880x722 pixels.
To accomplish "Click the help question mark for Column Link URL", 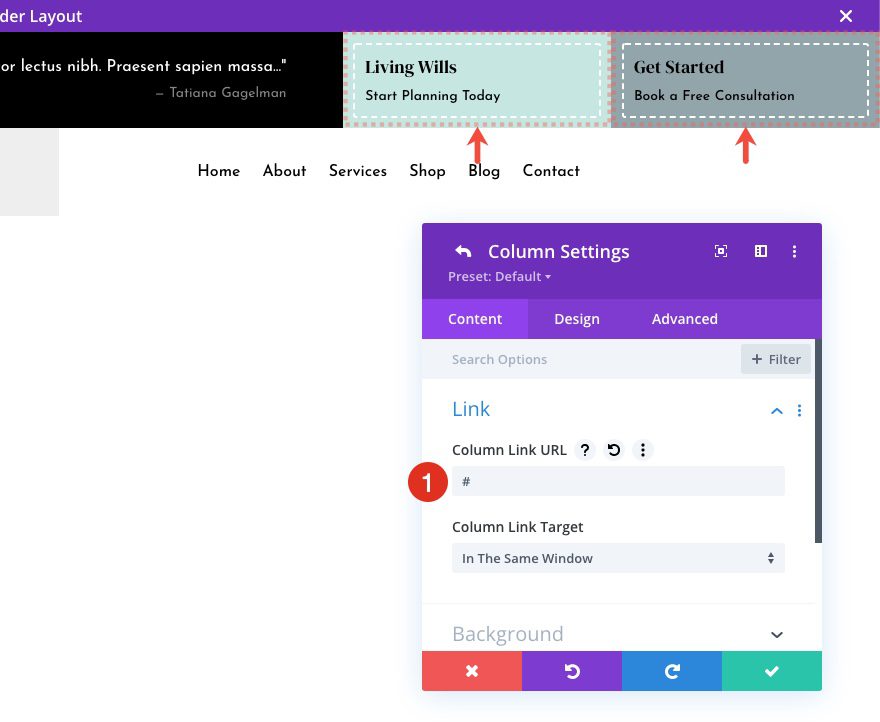I will click(x=585, y=450).
